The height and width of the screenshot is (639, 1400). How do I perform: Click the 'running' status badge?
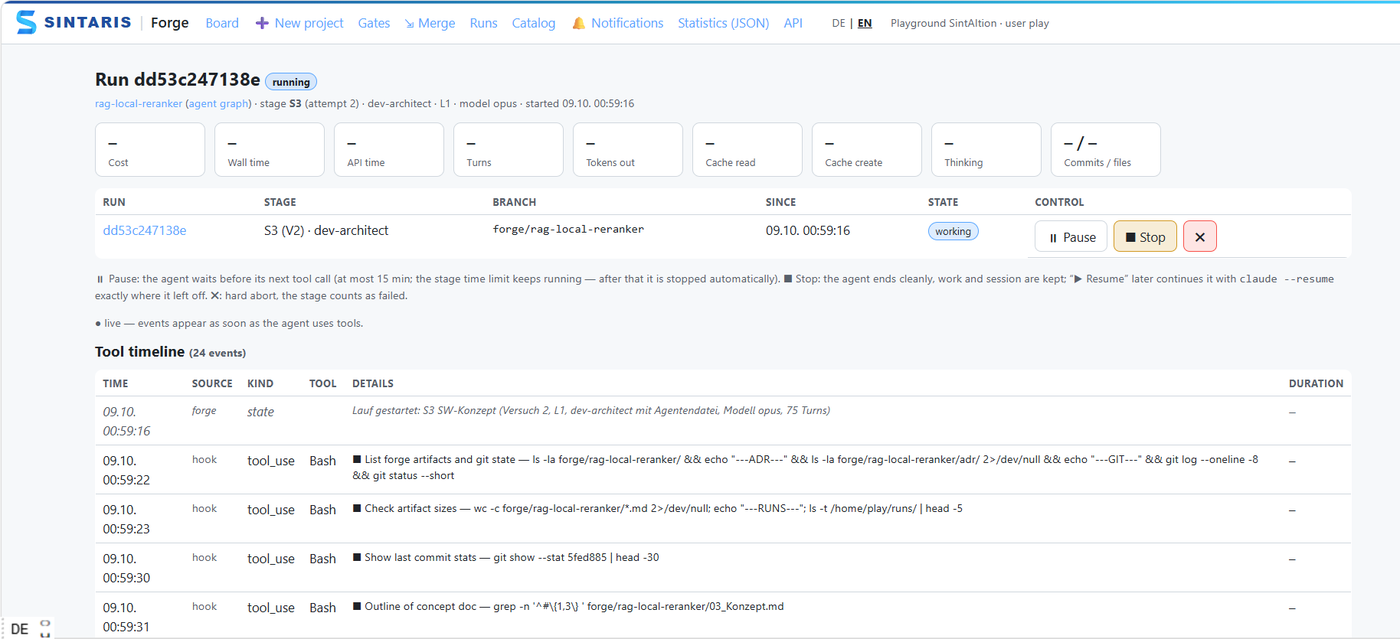291,82
